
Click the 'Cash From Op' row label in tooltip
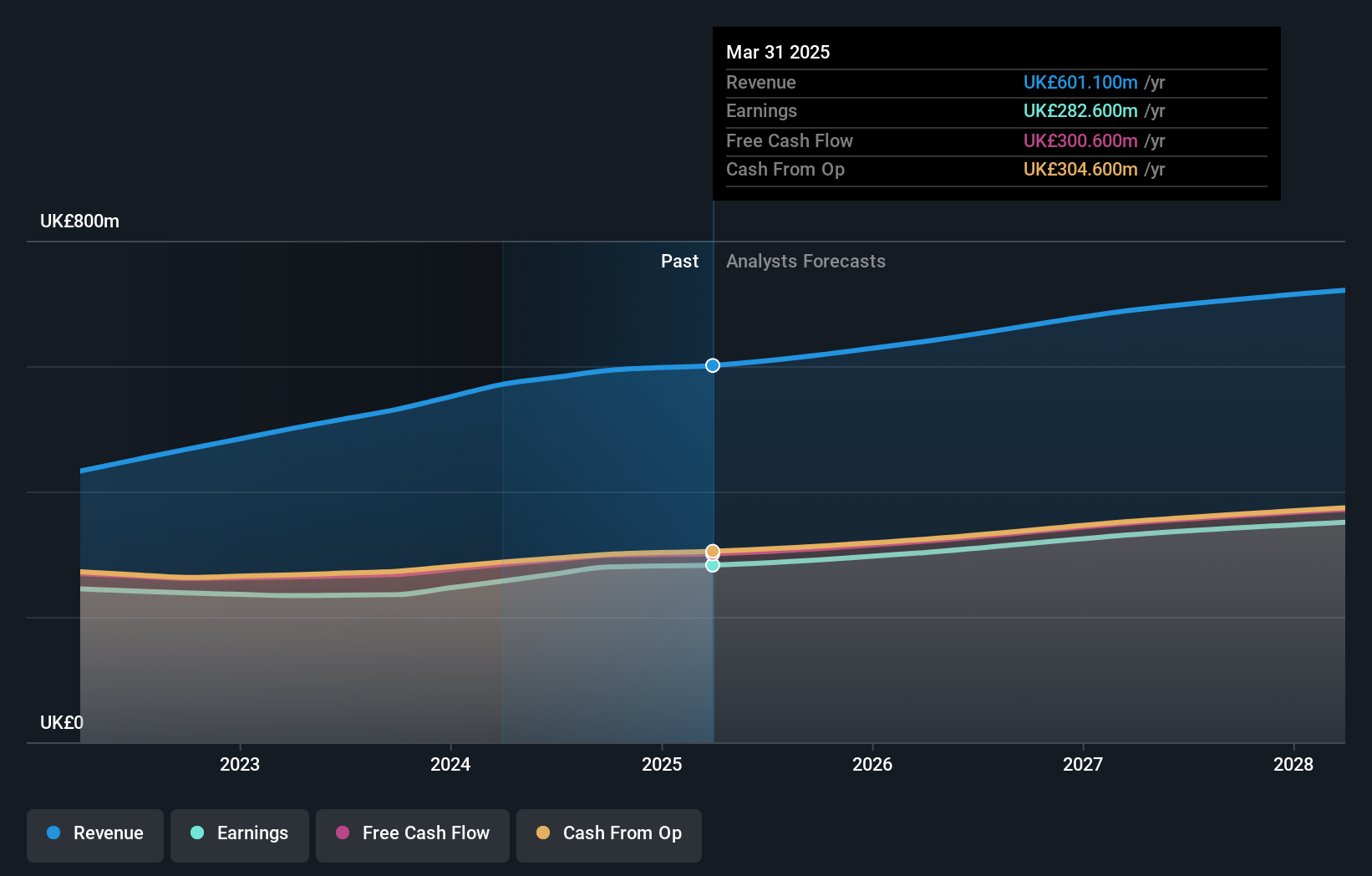point(785,170)
